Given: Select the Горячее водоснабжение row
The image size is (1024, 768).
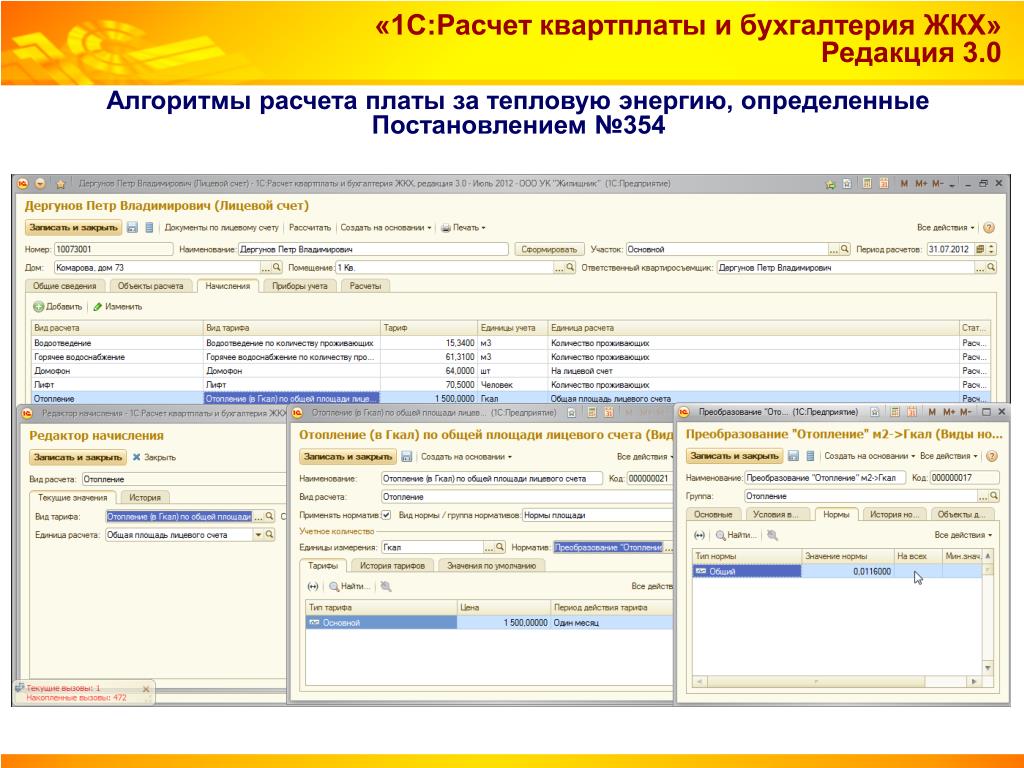Looking at the screenshot, I should (x=511, y=357).
